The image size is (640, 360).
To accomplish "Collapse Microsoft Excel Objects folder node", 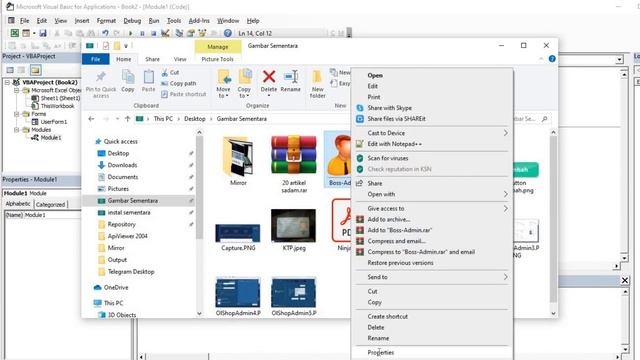I will [17, 90].
